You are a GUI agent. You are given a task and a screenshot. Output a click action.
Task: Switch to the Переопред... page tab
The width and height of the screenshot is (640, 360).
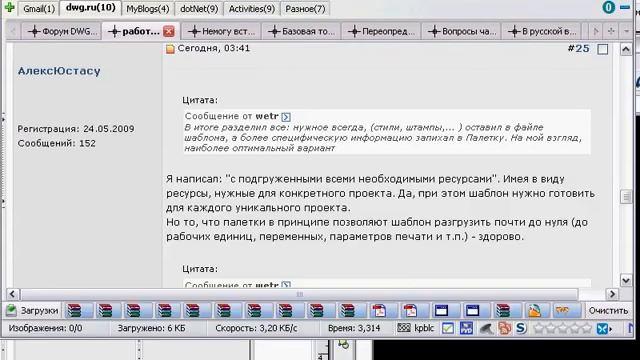pyautogui.click(x=381, y=31)
